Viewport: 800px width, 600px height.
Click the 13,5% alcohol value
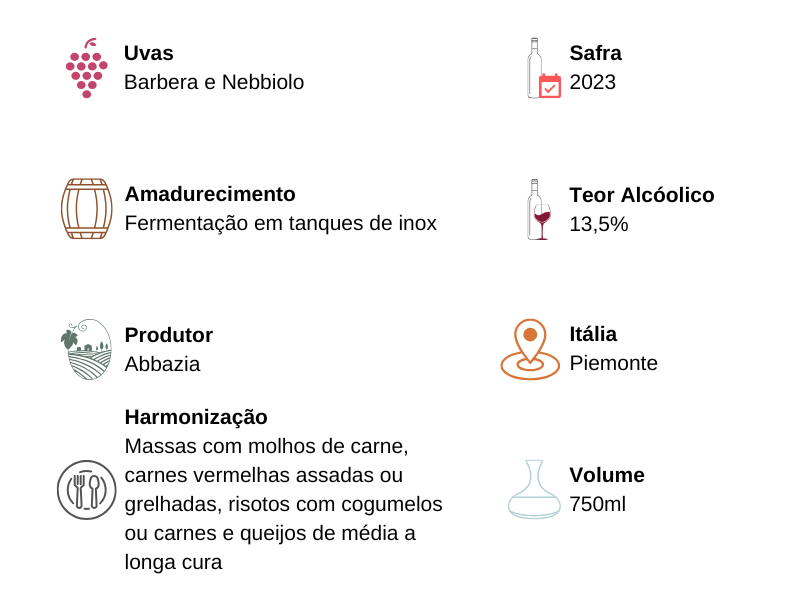click(x=599, y=224)
